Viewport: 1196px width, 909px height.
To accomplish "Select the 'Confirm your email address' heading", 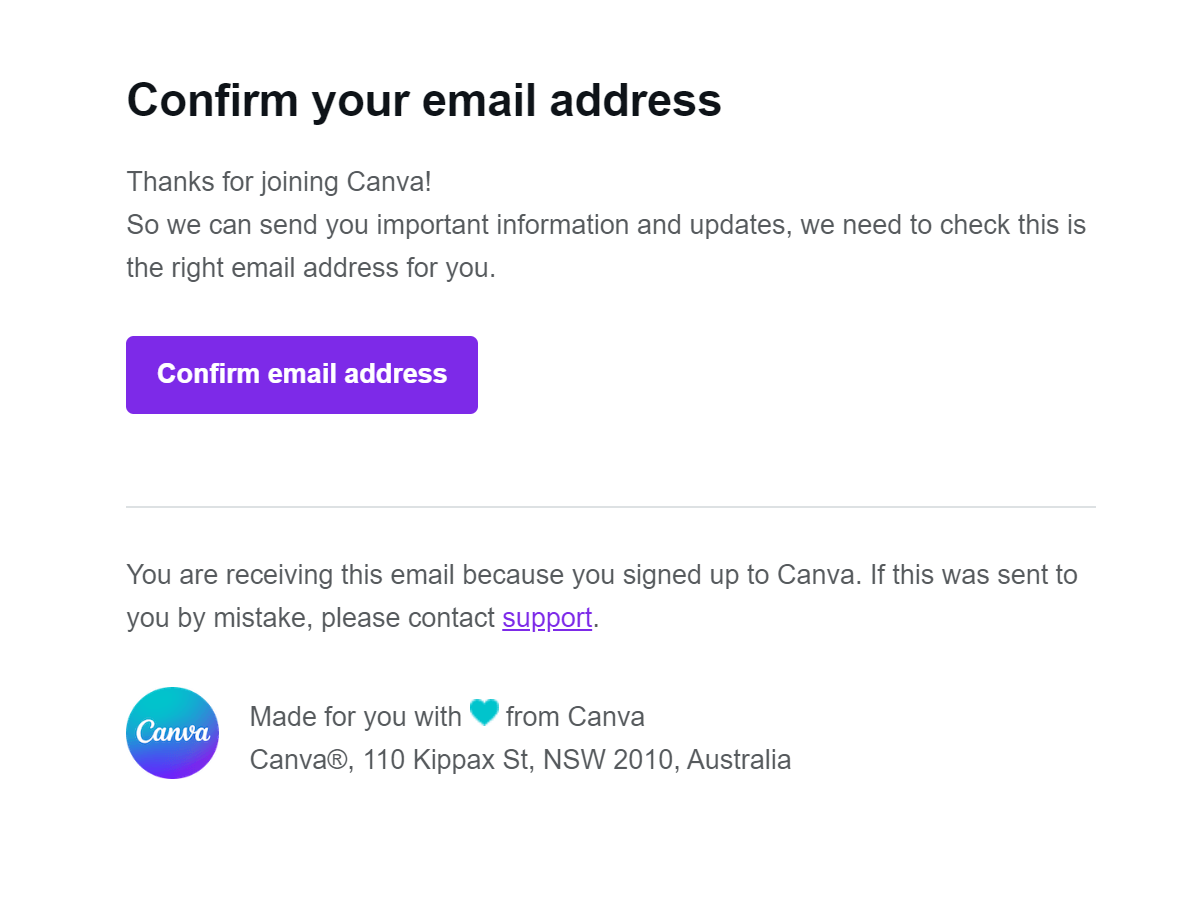I will point(423,100).
